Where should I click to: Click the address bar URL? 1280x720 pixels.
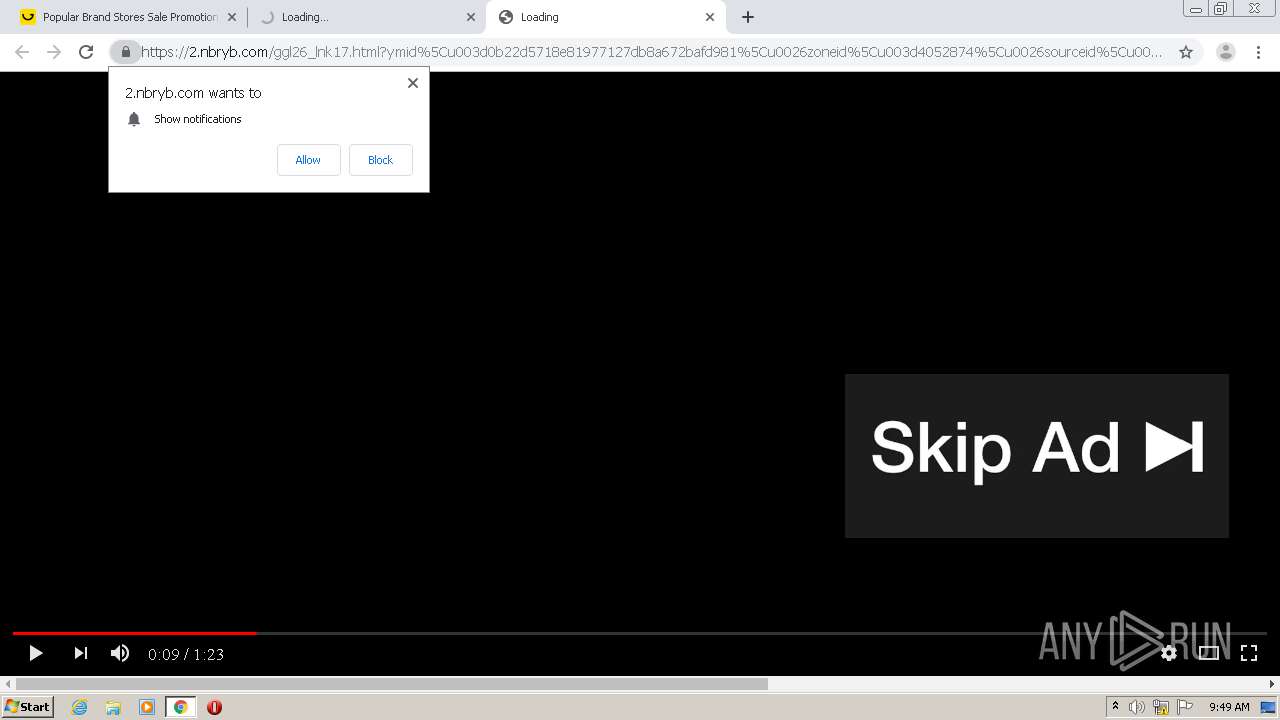click(x=651, y=52)
